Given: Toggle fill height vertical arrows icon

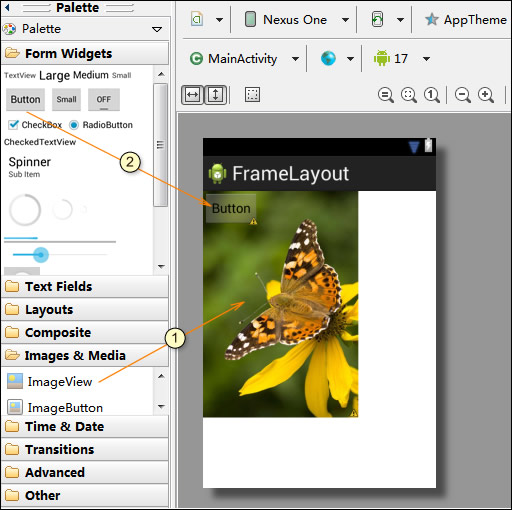Looking at the screenshot, I should 215,95.
